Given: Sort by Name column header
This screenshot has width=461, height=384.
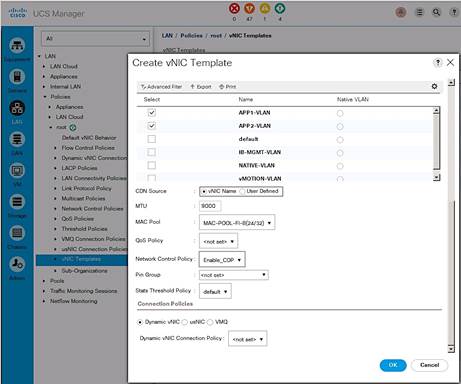Looking at the screenshot, I should coord(246,99).
